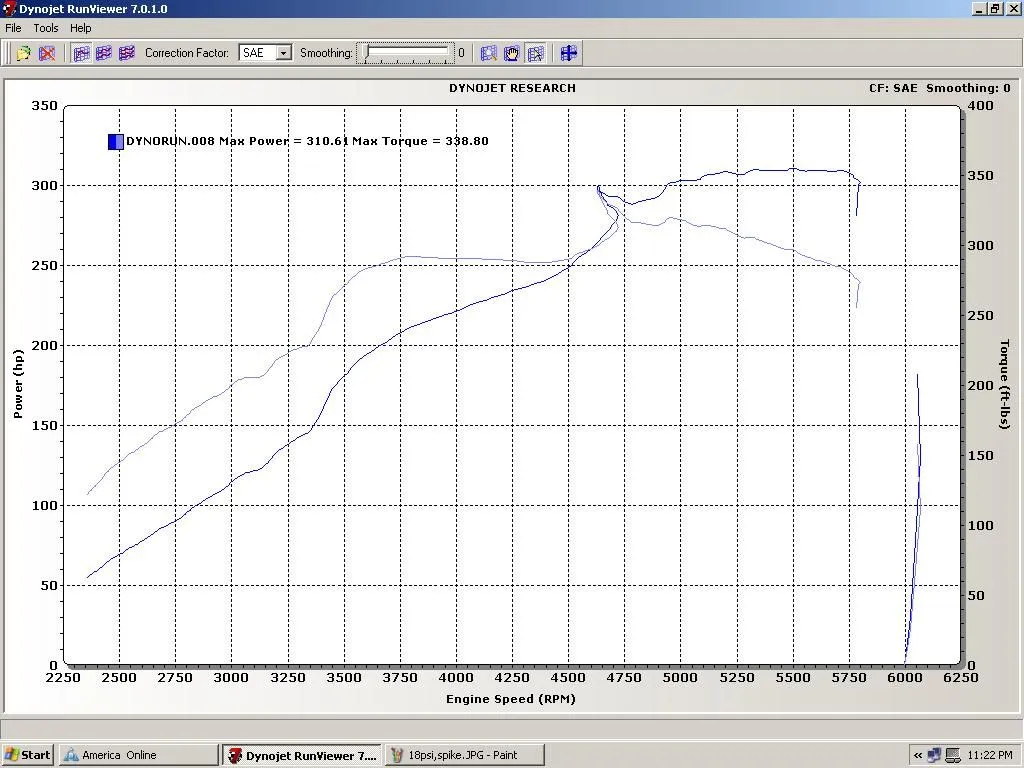Click the Smoothing slider track
Viewport: 1024px width, 768px height.
tap(406, 53)
